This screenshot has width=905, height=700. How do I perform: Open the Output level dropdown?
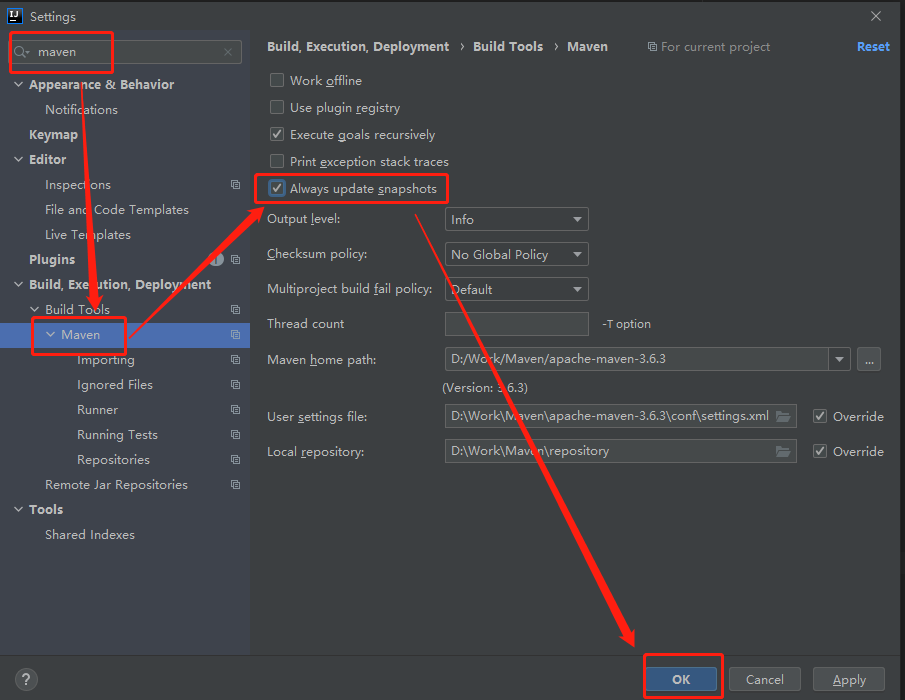[x=516, y=218]
